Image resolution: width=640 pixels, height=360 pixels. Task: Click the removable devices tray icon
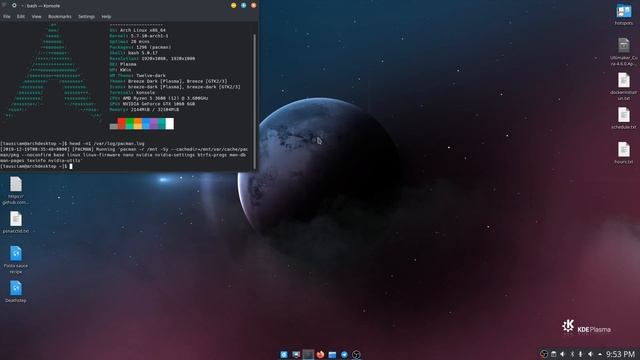tap(580, 354)
